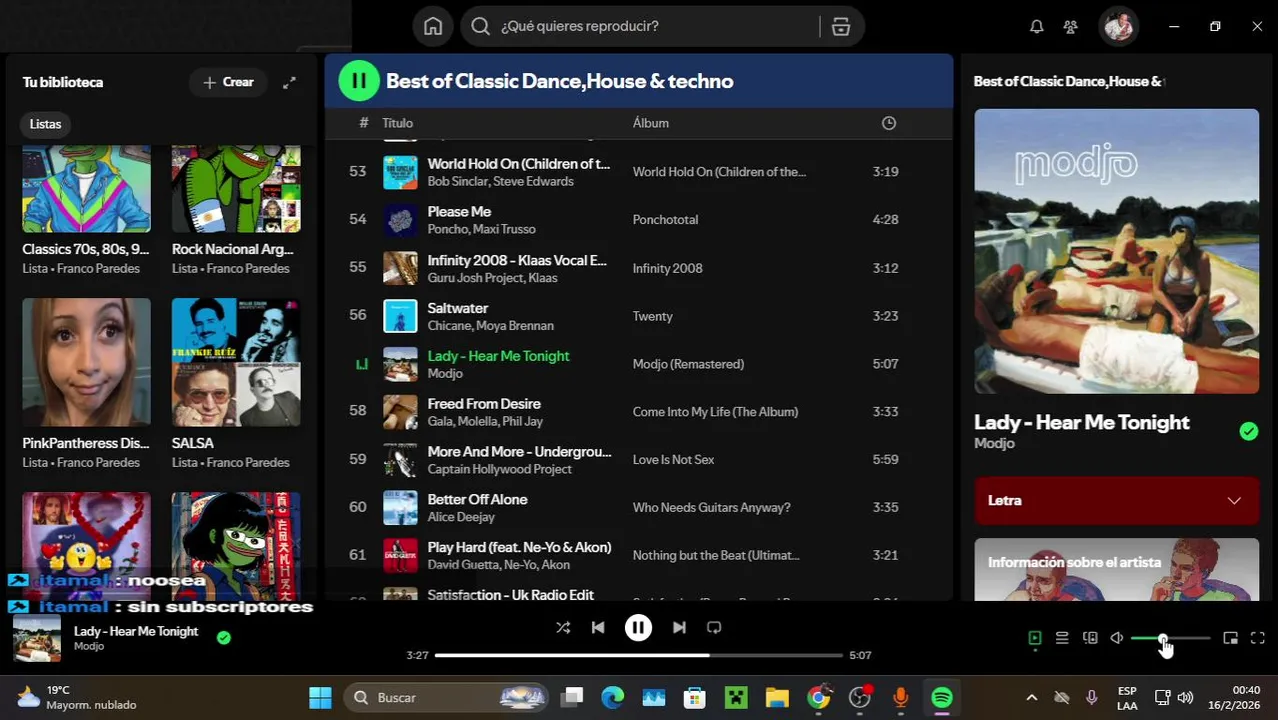Image resolution: width=1278 pixels, height=720 pixels.
Task: Open the Twenty album link
Action: pos(652,316)
